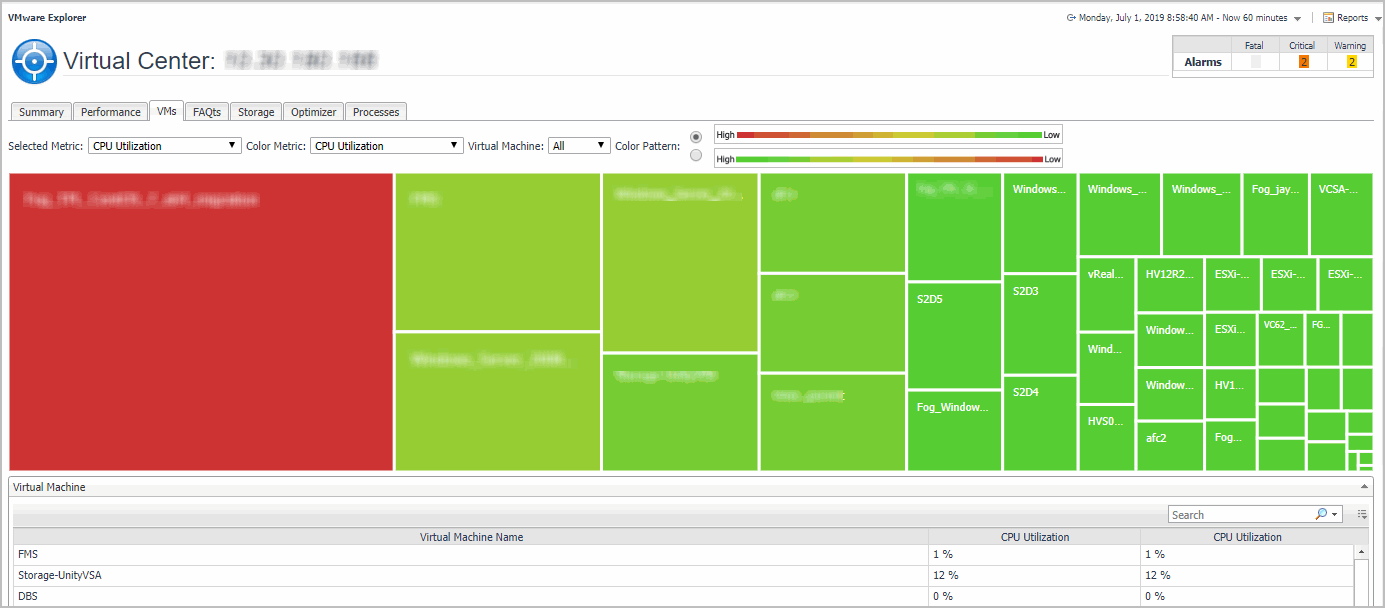
Task: Open the Reports menu icon
Action: click(x=1329, y=18)
